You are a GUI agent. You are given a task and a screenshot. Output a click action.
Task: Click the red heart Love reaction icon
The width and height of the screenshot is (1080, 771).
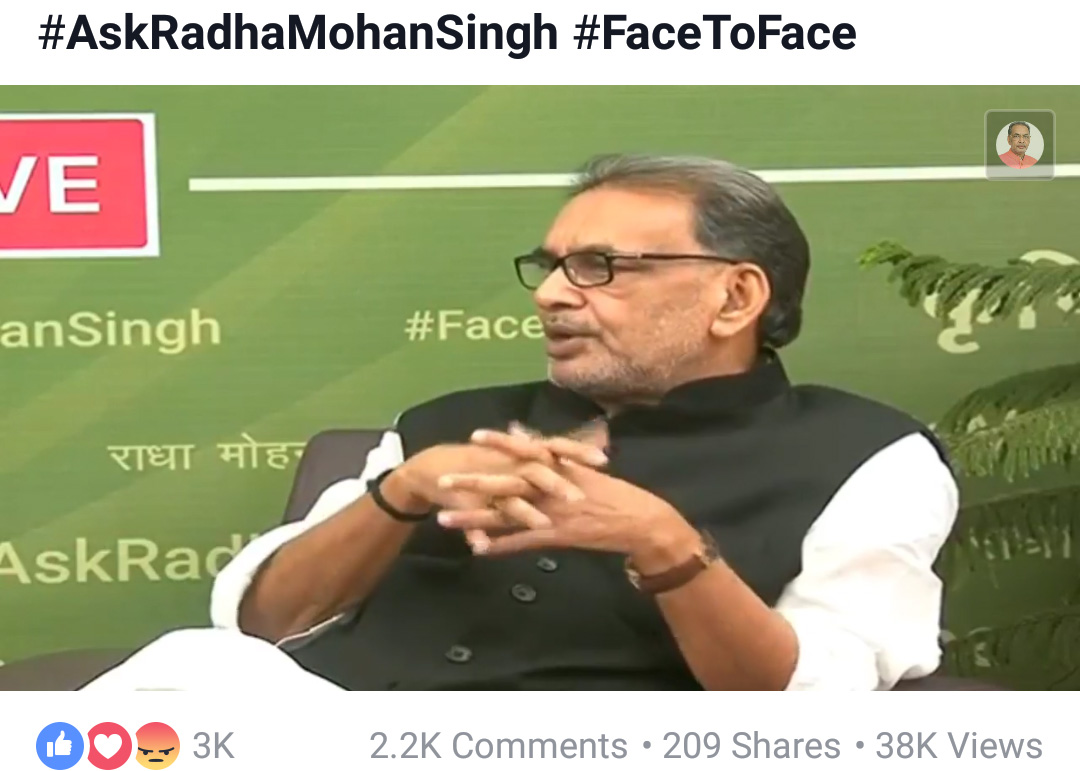click(108, 746)
